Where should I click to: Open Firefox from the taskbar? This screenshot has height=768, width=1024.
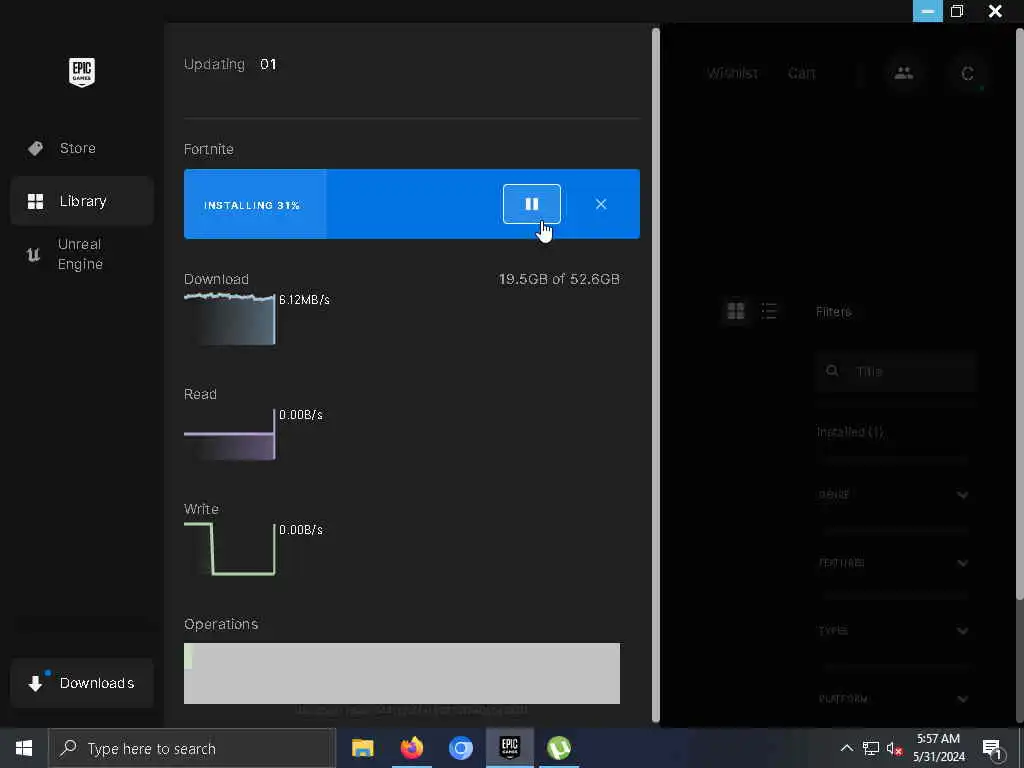pos(411,748)
